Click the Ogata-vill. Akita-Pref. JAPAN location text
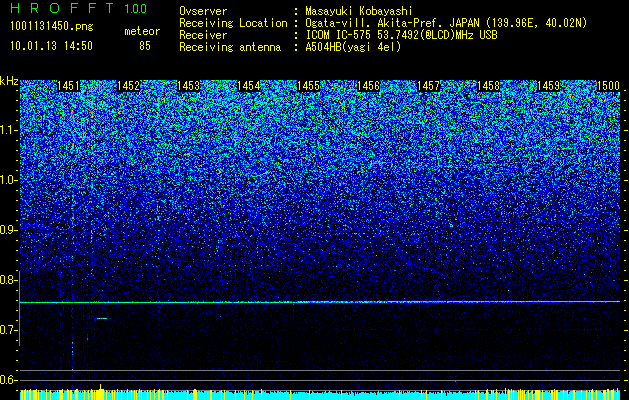629x400 pixels. 446,23
